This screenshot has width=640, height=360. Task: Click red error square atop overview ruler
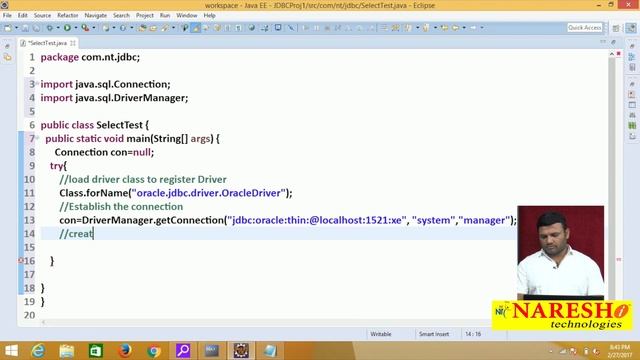[619, 53]
